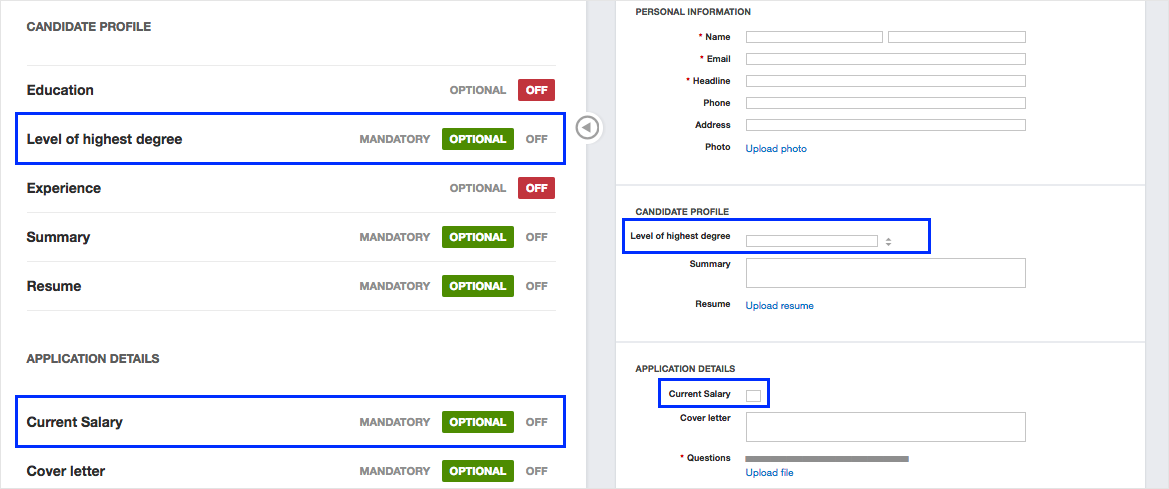This screenshot has width=1169, height=489.
Task: Turn Cover letter OFF
Action: point(537,472)
